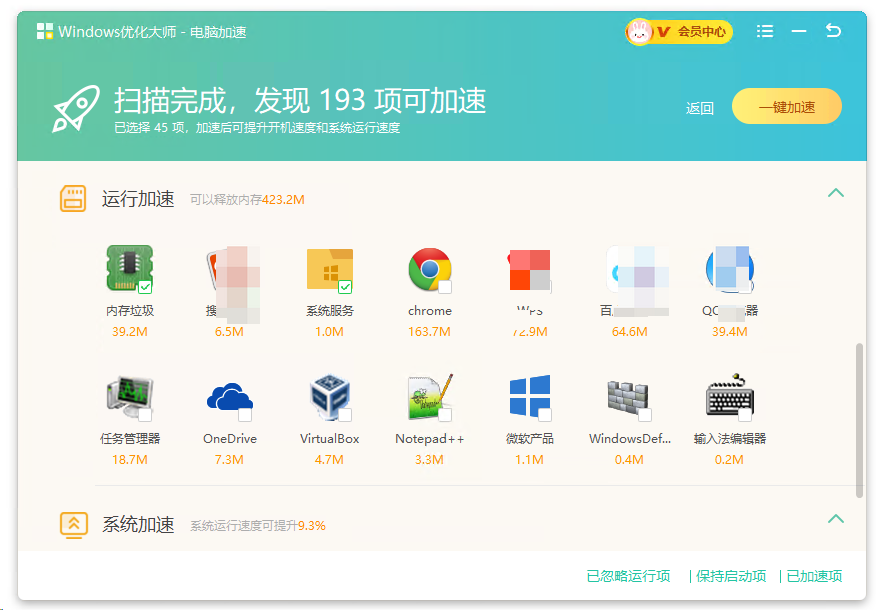881x610 pixels.
Task: Check the 微软产品 checkbox
Action: click(545, 415)
